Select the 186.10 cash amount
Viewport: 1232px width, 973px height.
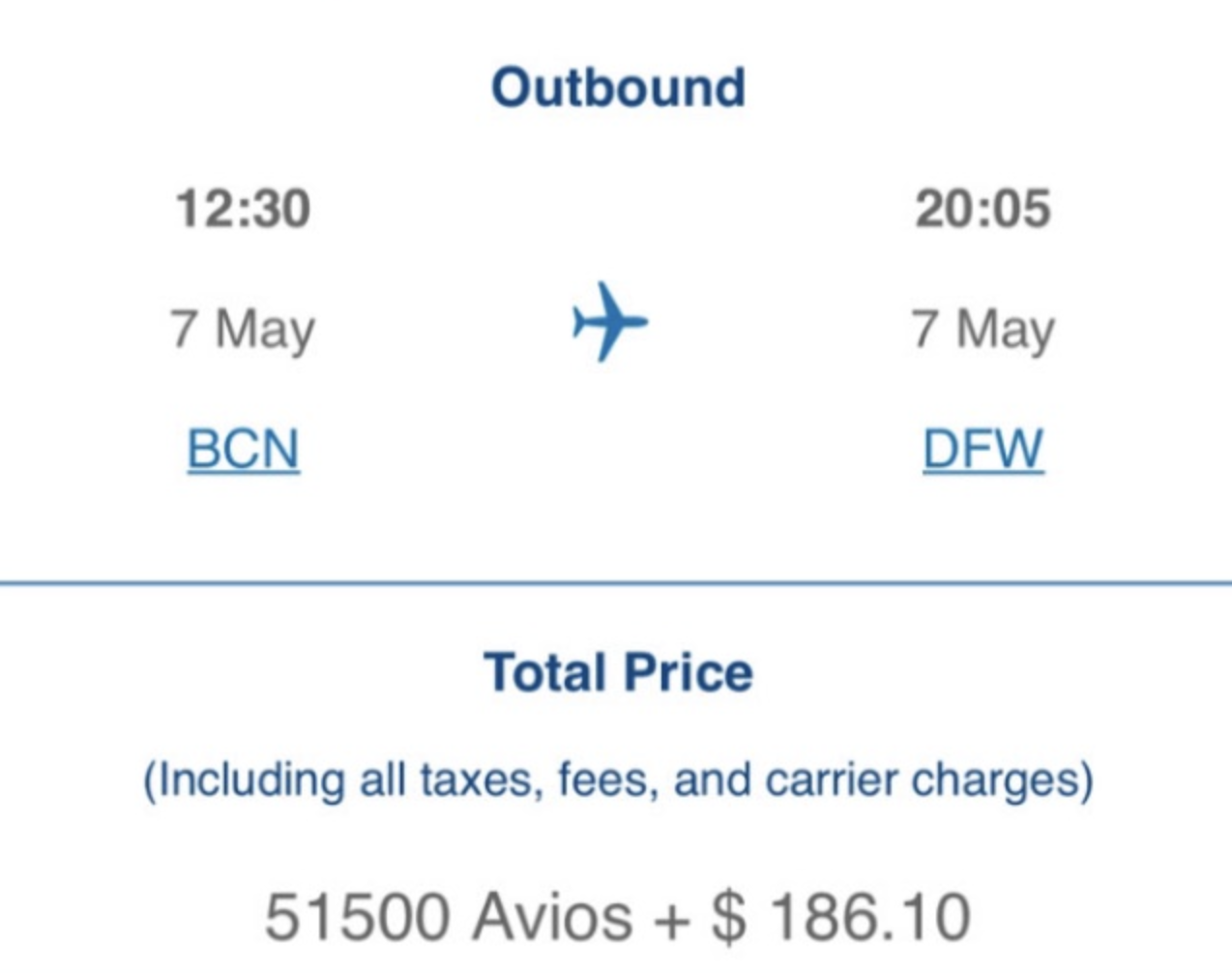pyautogui.click(x=870, y=916)
